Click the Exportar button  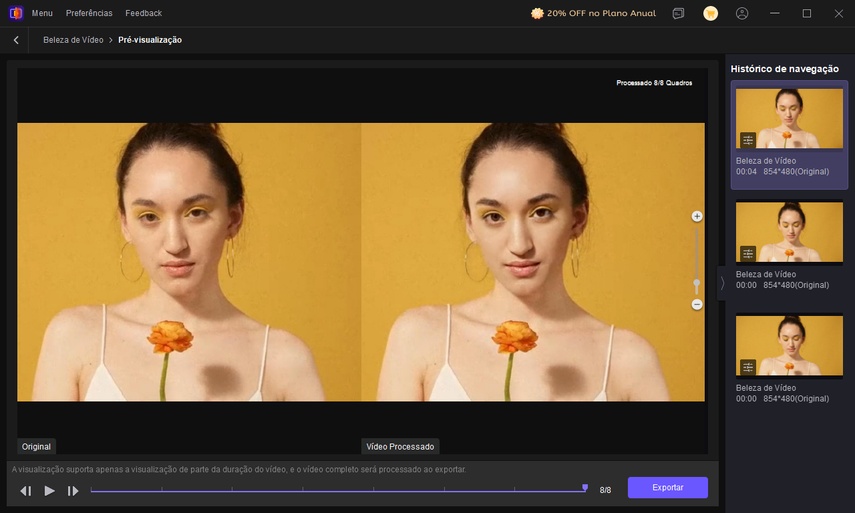[667, 487]
